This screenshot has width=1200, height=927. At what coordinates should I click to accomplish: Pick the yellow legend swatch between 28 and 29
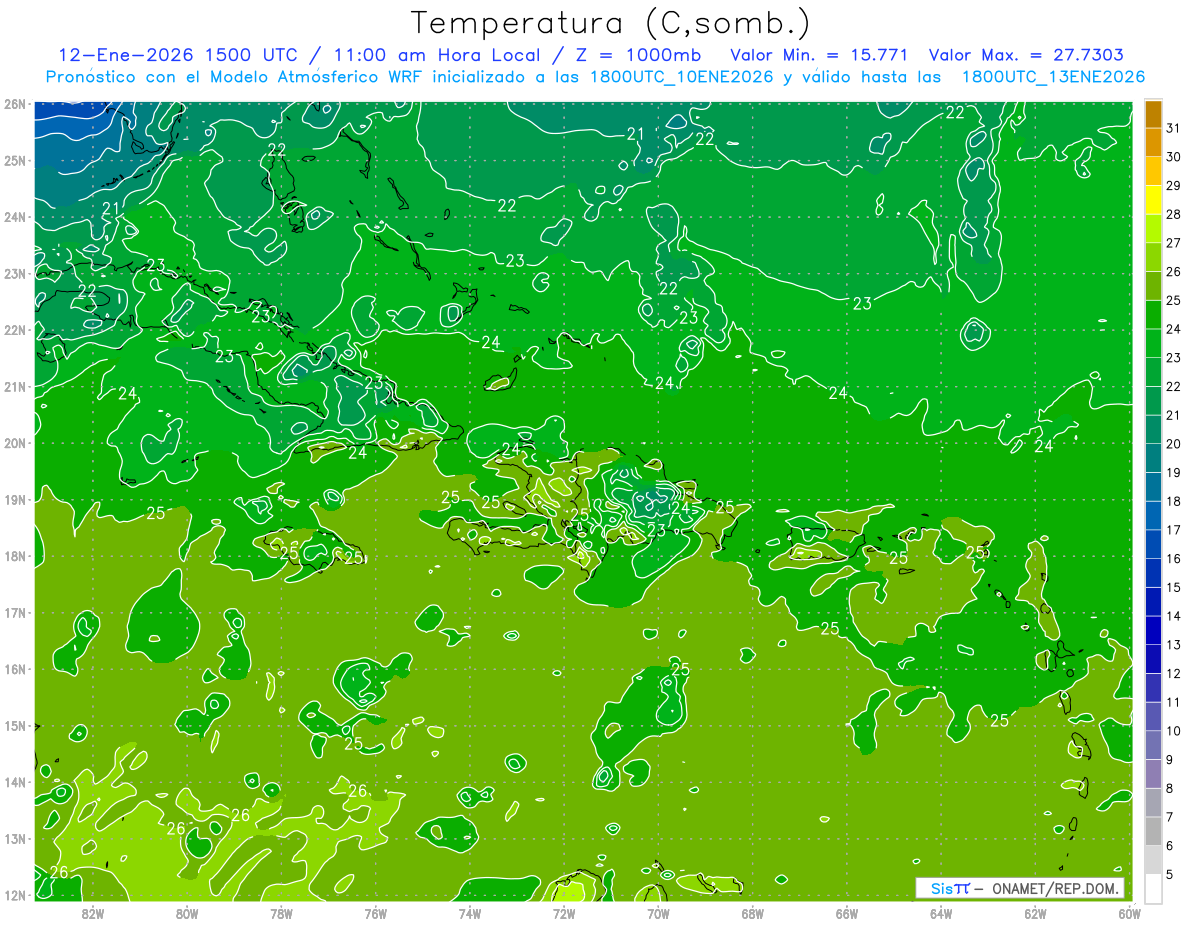(x=1153, y=200)
